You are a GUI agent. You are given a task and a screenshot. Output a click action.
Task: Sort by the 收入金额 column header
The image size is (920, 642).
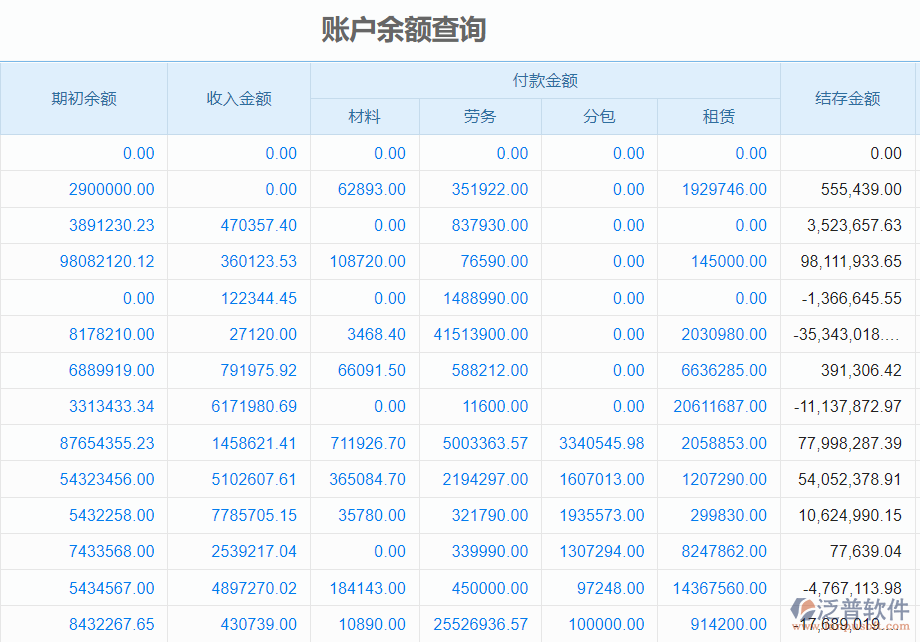(x=238, y=99)
